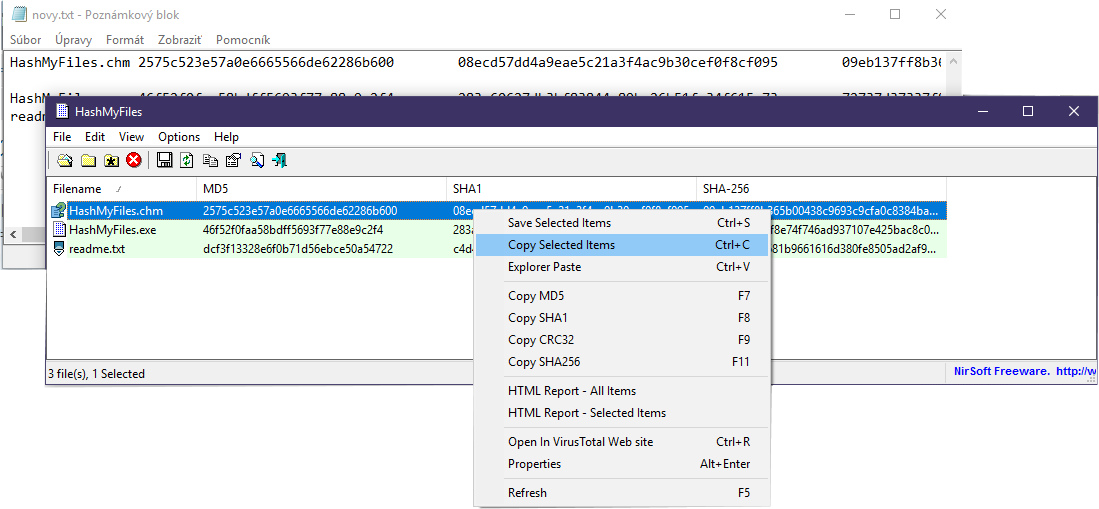Viewport: 1099px width, 509px height.
Task: Open the Formát menu in Notepad
Action: pos(125,40)
